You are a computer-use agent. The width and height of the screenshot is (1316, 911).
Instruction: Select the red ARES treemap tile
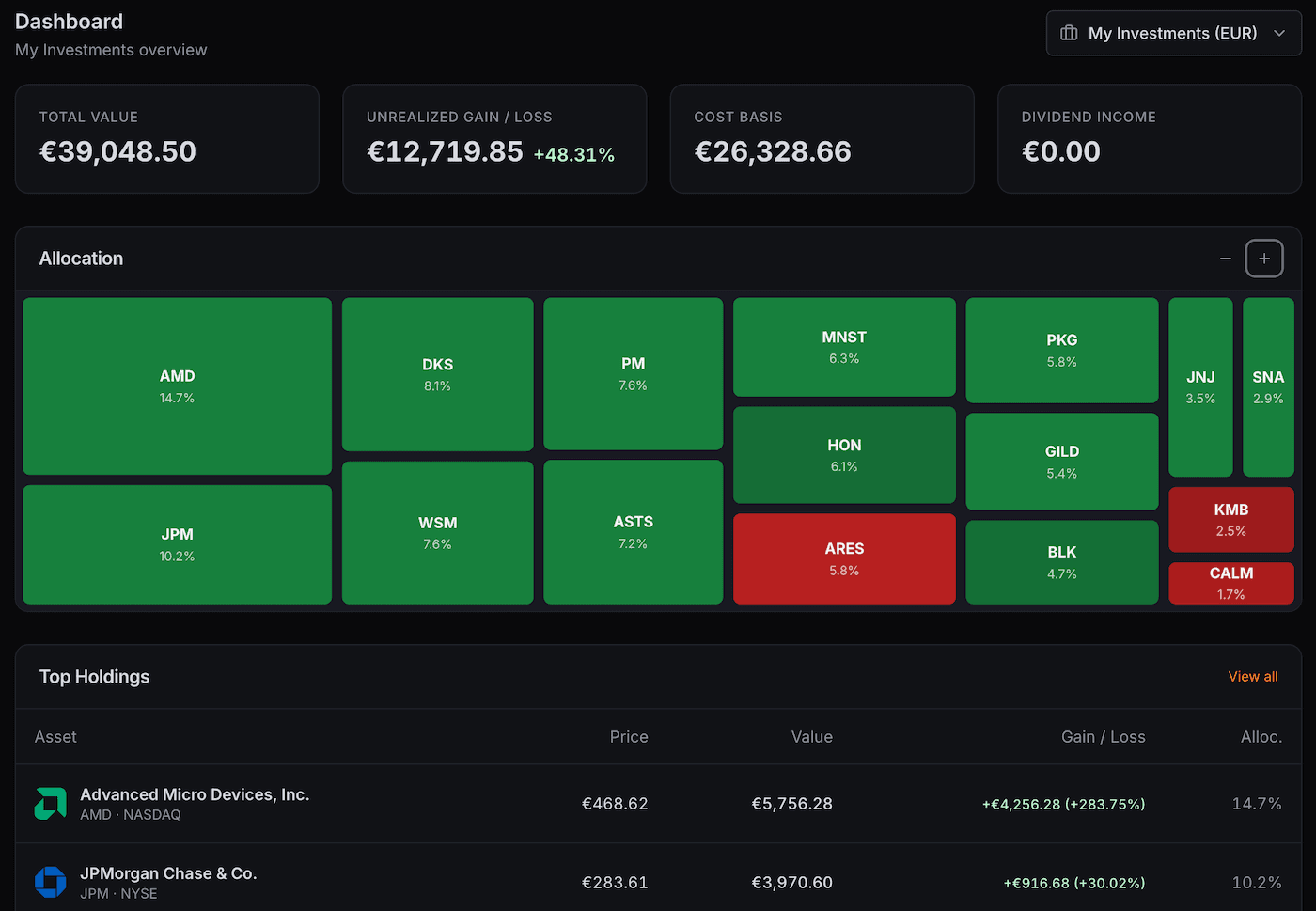click(x=844, y=558)
